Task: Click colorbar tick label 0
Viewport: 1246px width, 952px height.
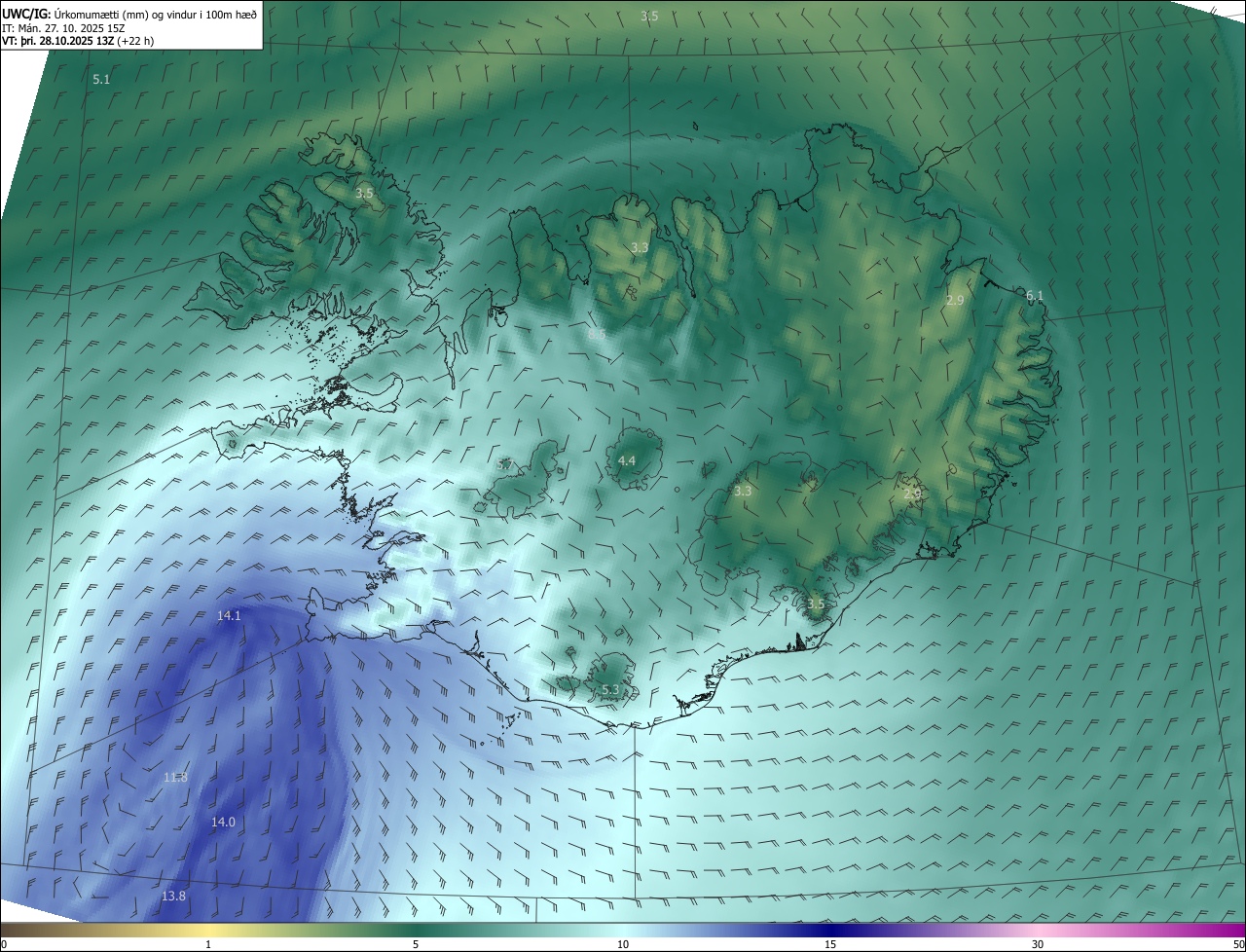Action: [4, 944]
